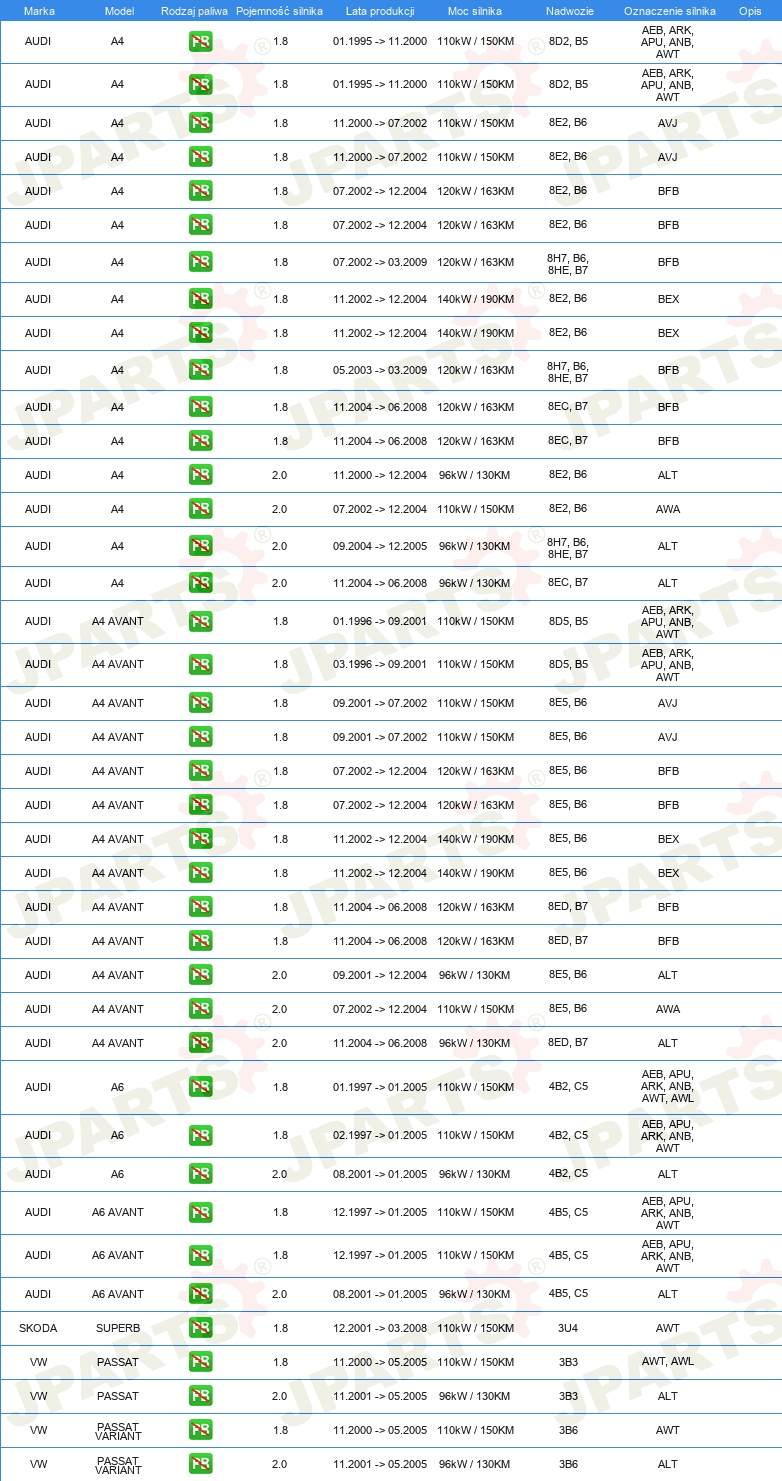Click the Moc silnika column header
The width and height of the screenshot is (782, 1481).
pos(475,10)
